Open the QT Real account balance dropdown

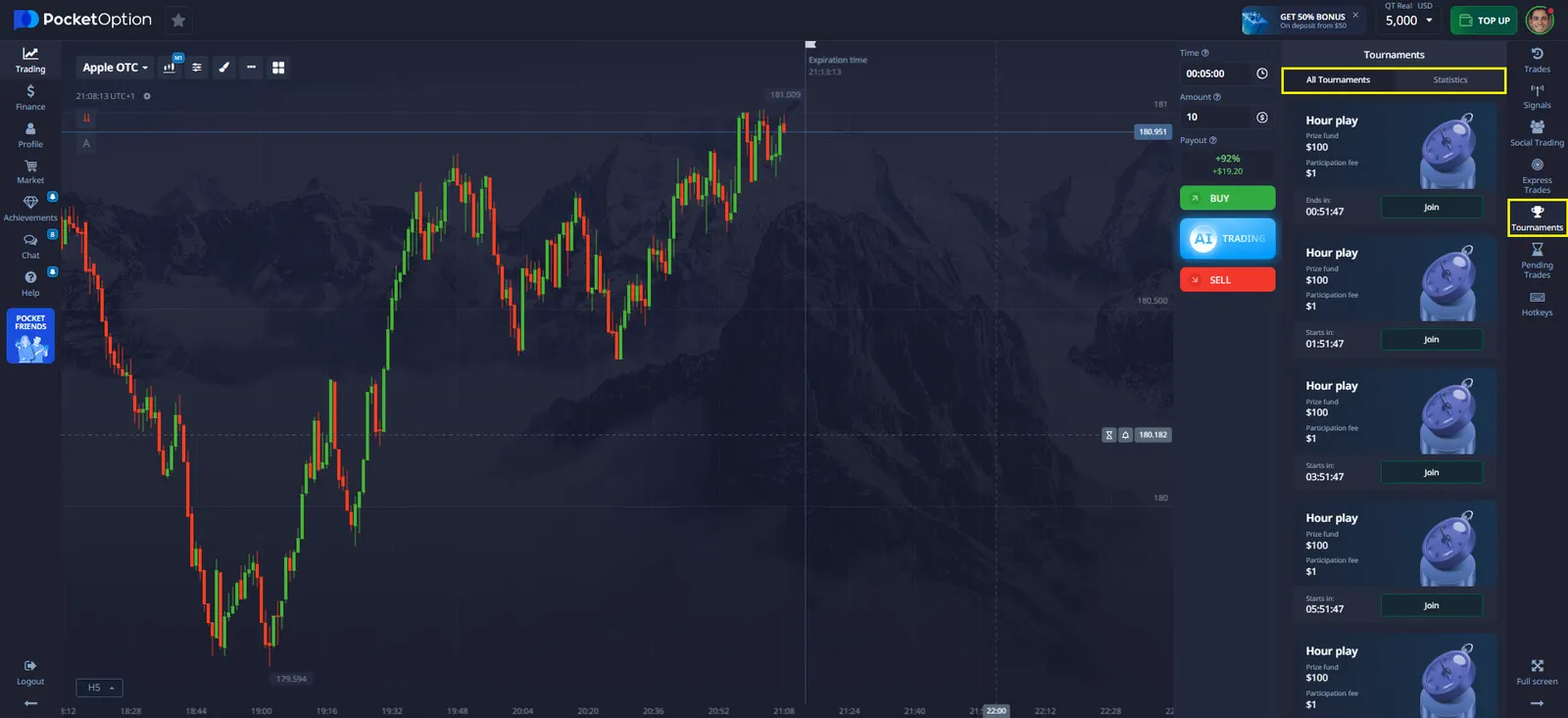click(1408, 21)
